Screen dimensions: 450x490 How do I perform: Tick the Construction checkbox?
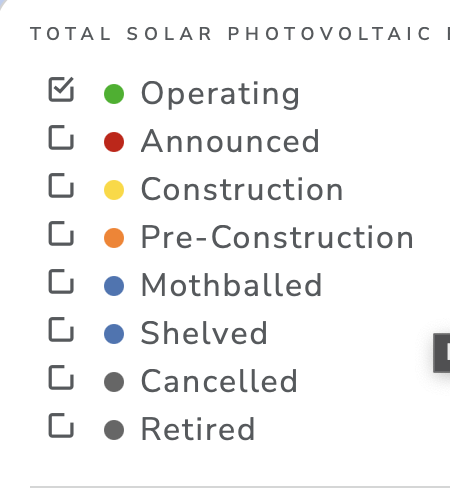point(61,185)
